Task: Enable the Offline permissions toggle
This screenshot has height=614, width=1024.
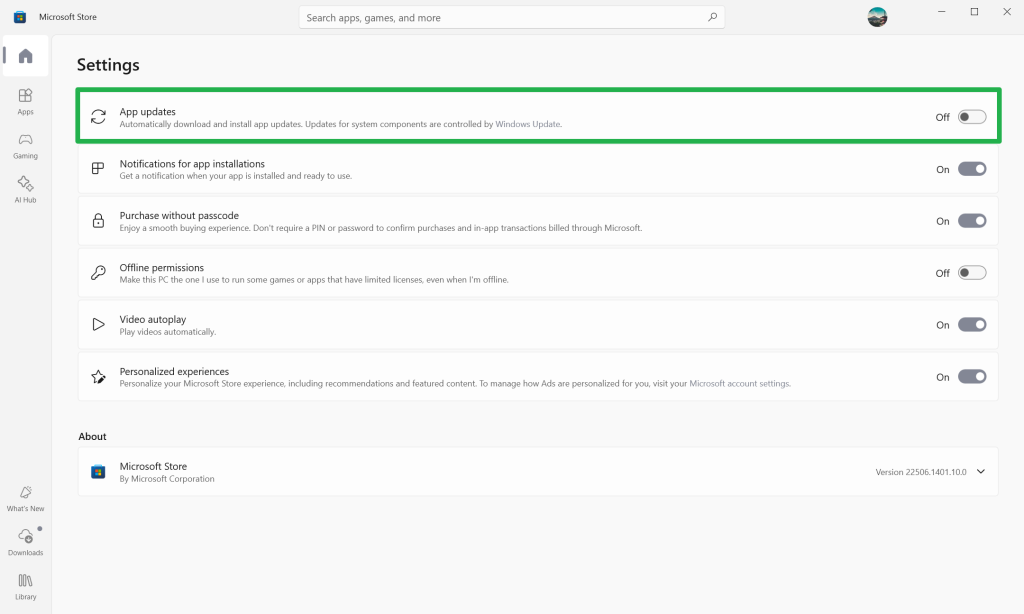Action: point(972,272)
